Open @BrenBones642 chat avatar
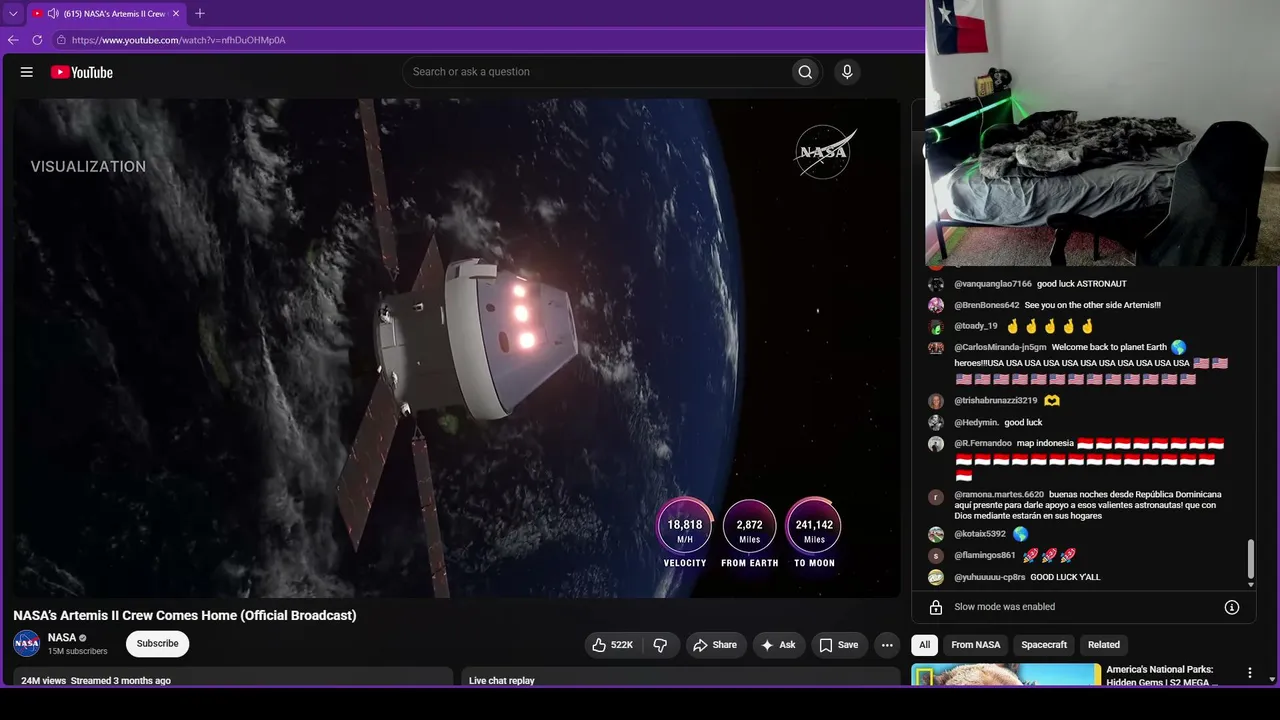The width and height of the screenshot is (1280, 720). 936,305
